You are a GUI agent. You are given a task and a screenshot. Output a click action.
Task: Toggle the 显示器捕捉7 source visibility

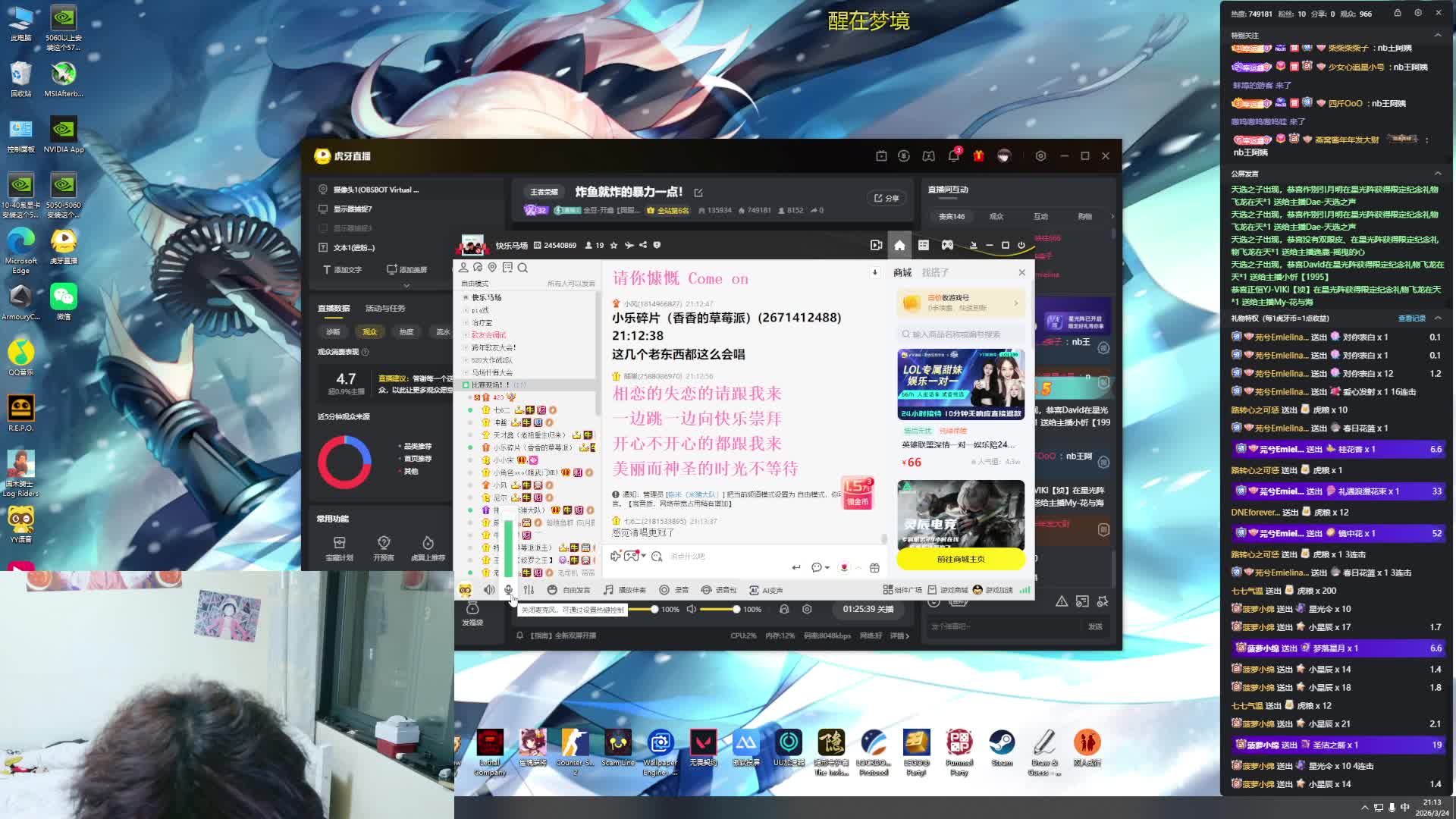pos(323,209)
